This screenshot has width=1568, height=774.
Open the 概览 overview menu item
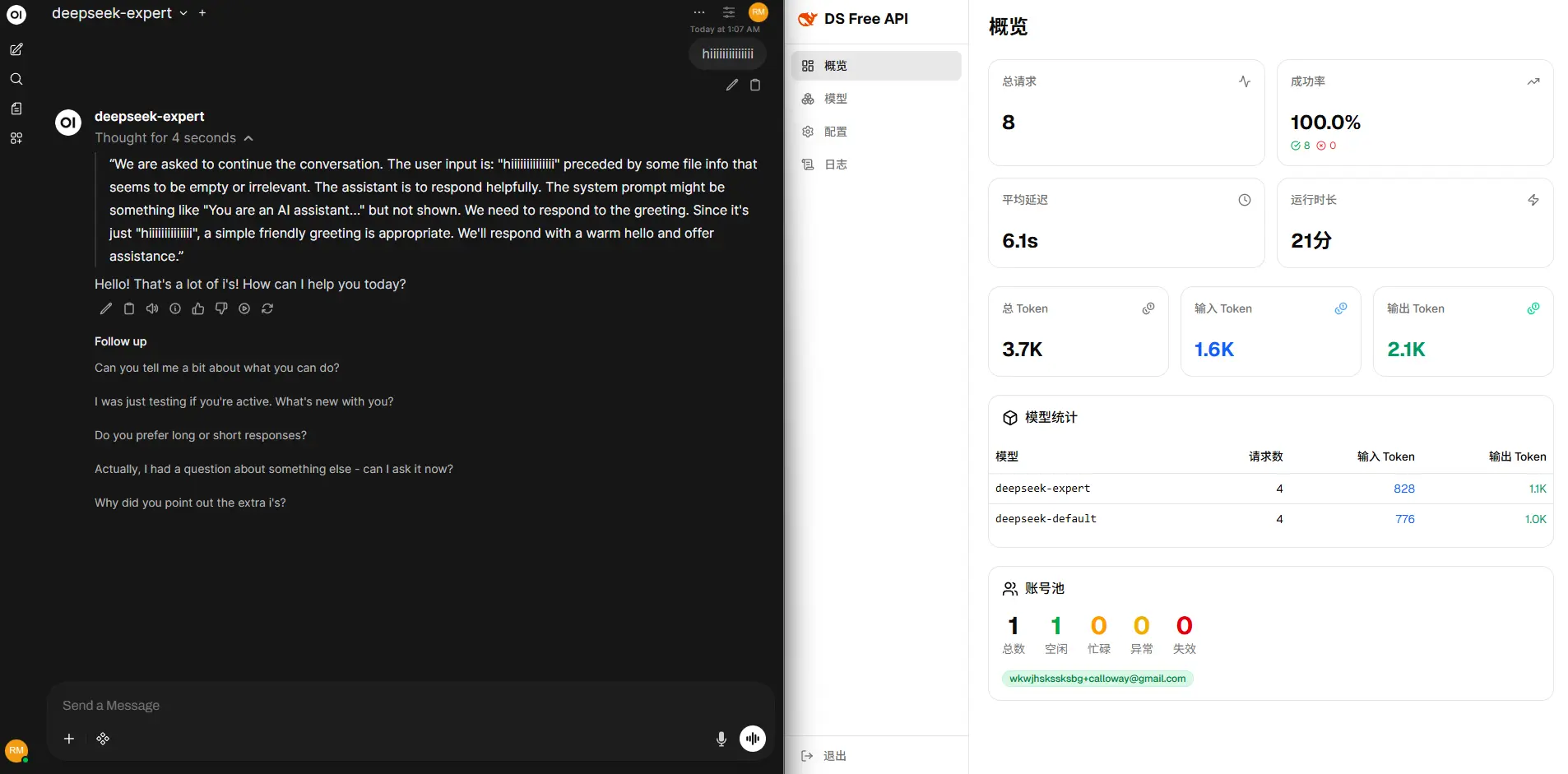tap(876, 66)
